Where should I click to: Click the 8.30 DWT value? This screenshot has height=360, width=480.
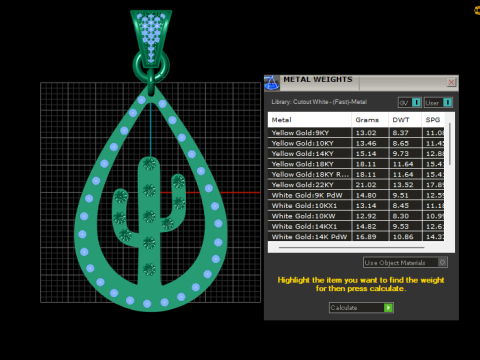400,216
